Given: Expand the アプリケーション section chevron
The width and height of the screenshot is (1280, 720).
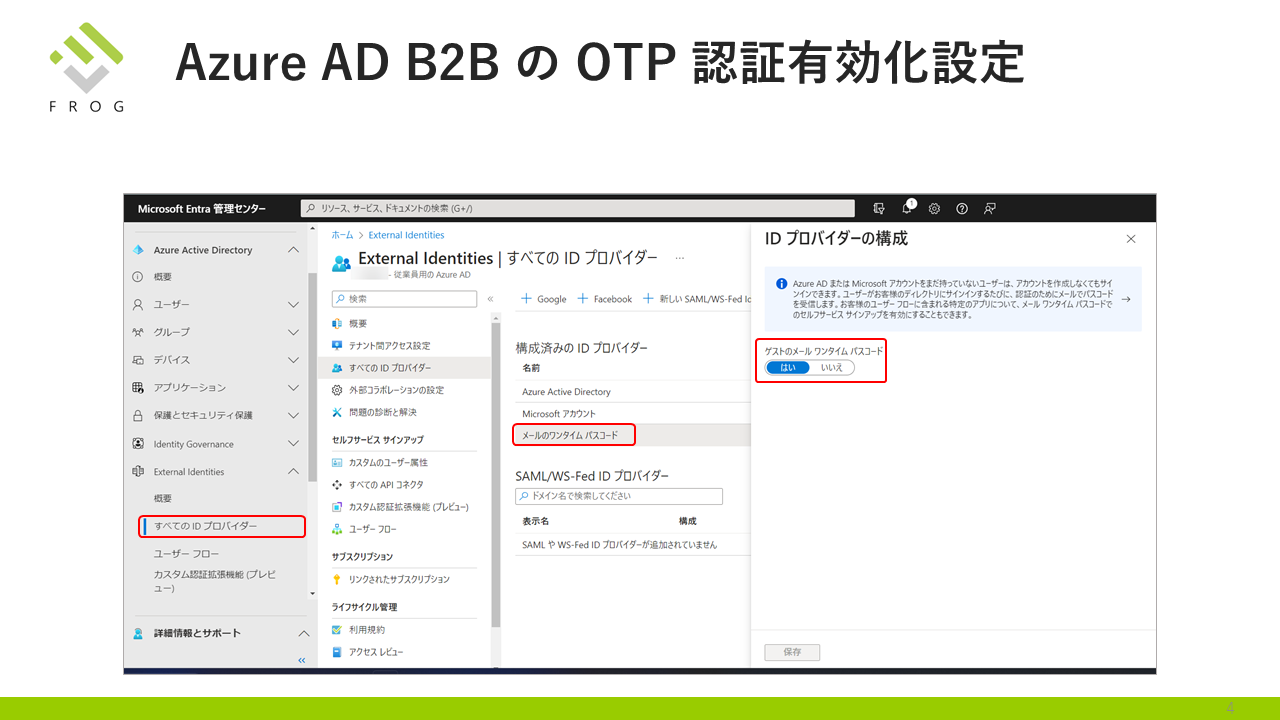Looking at the screenshot, I should (x=293, y=388).
